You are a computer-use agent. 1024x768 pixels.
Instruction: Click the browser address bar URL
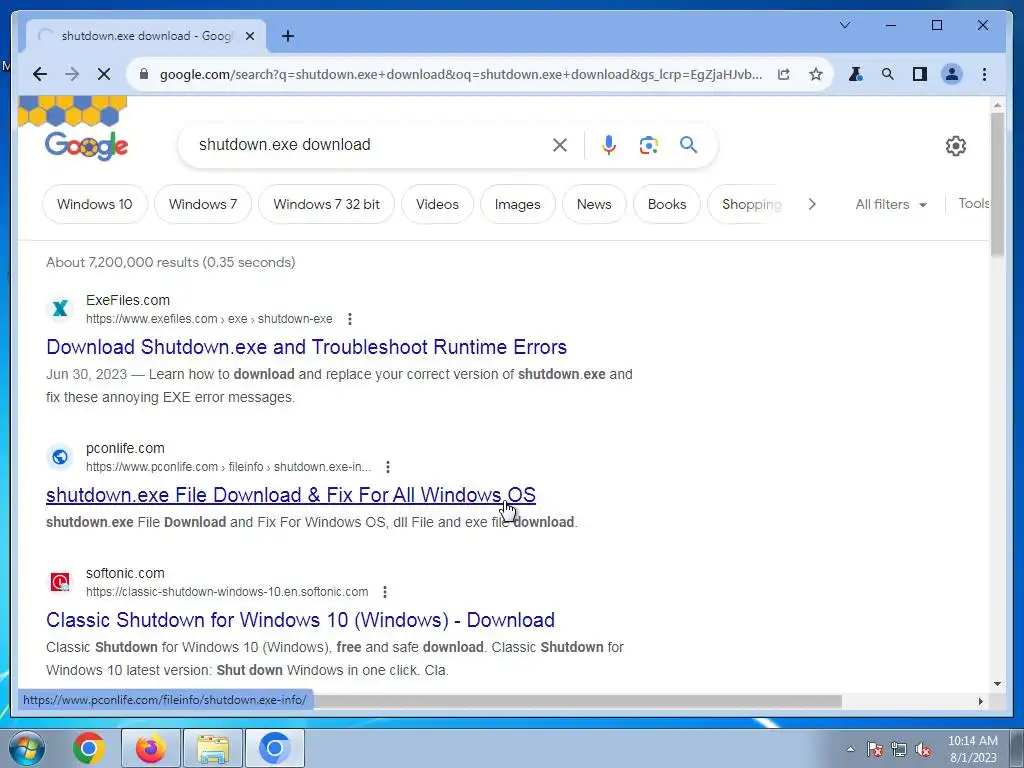point(460,74)
